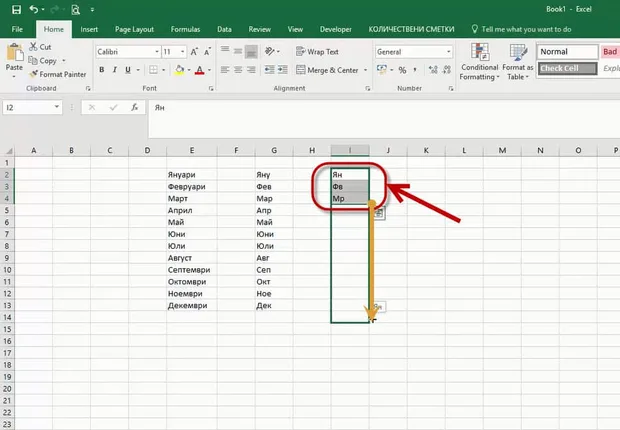Screen dimensions: 620x430
Task: Toggle Underline formatting
Action: pyautogui.click(x=128, y=70)
